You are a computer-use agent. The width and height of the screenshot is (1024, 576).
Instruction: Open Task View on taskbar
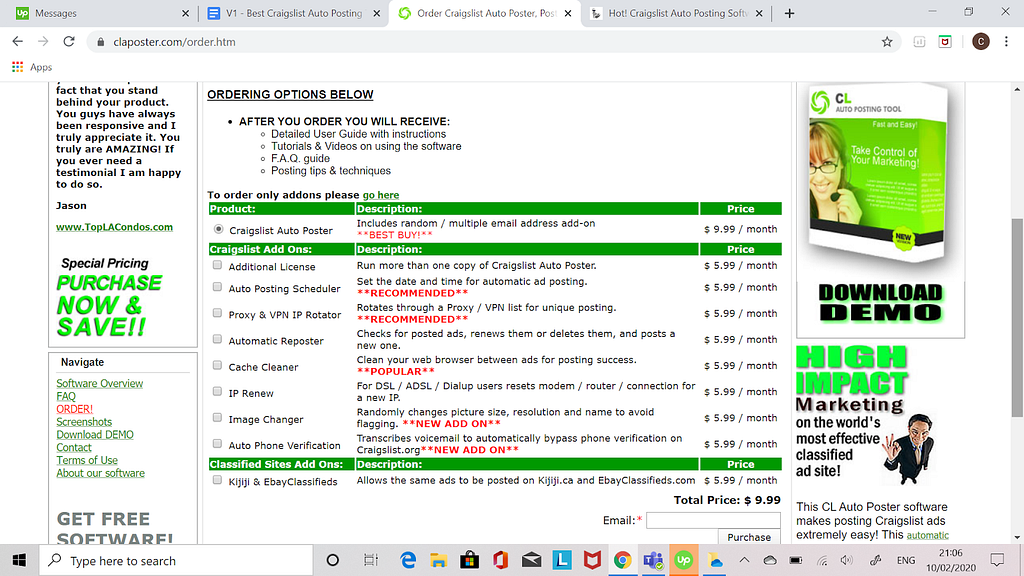click(370, 560)
